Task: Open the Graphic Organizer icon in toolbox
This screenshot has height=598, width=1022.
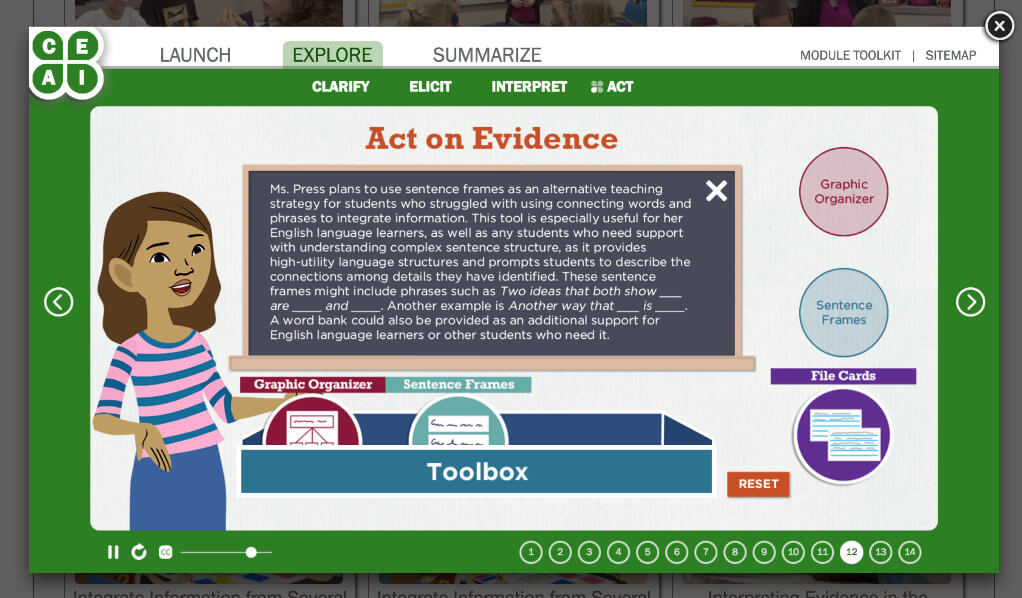Action: point(312,425)
